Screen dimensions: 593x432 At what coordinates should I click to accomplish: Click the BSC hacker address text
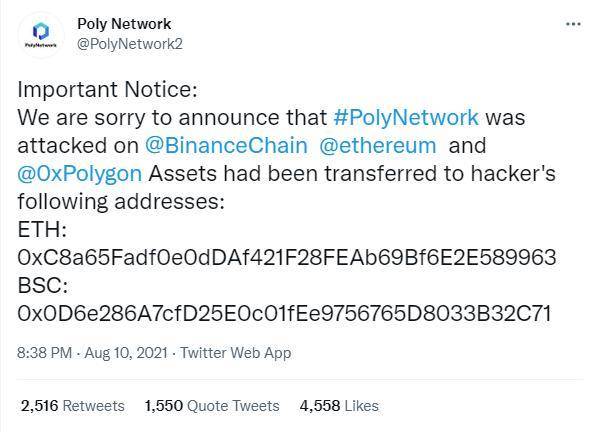[284, 314]
